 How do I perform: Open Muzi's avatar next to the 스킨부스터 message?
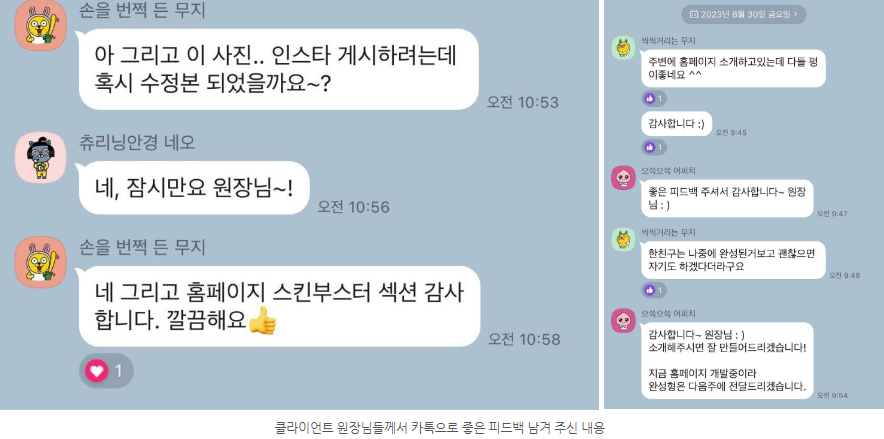(x=40, y=261)
